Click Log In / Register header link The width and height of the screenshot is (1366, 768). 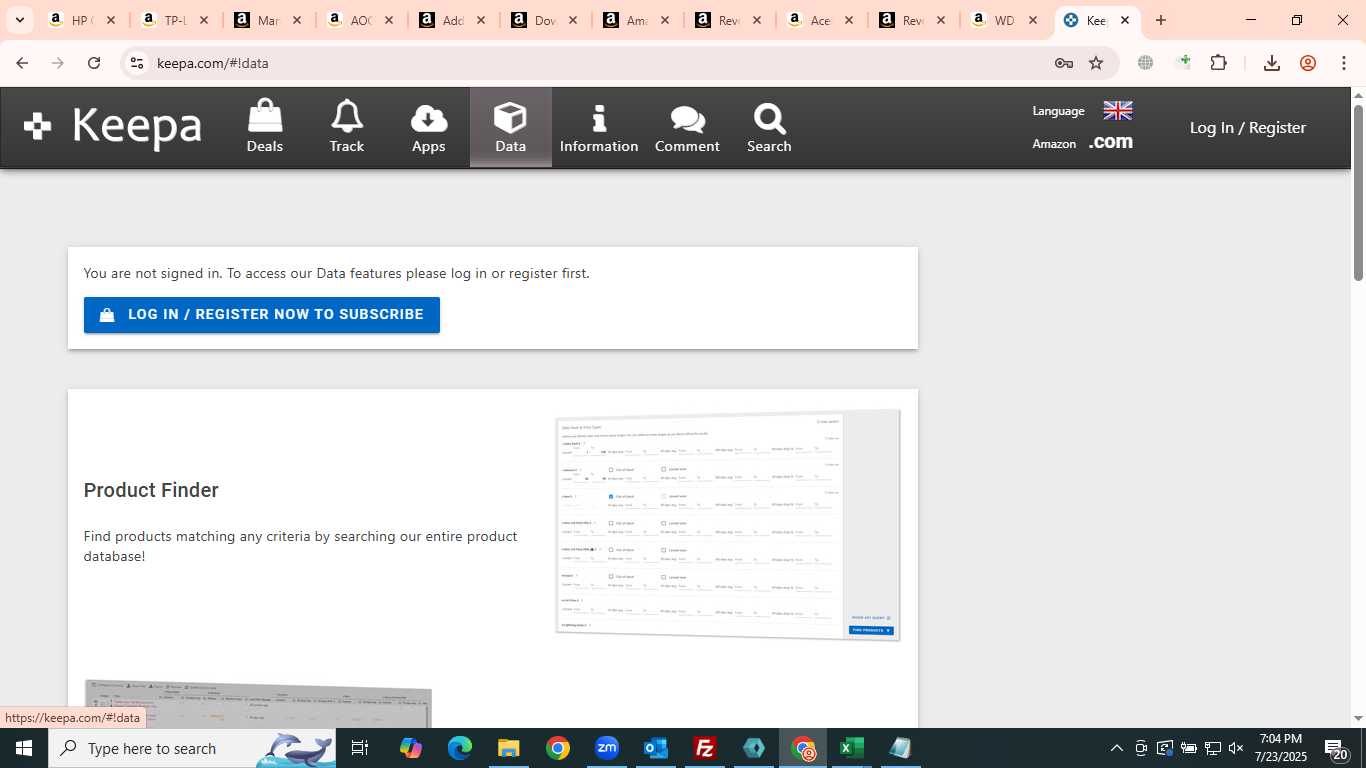(1248, 128)
